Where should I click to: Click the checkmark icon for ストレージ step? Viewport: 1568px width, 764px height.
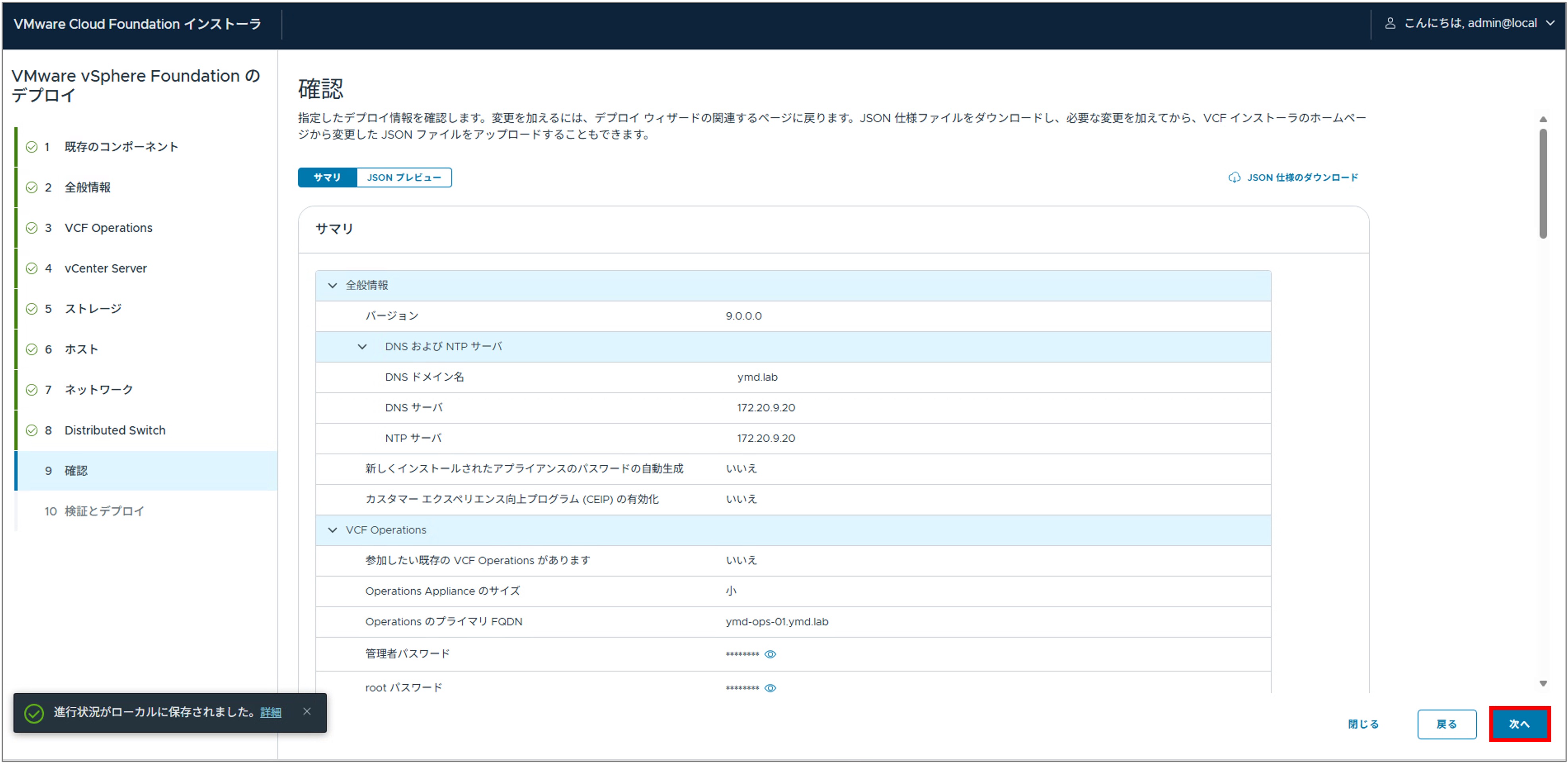pyautogui.click(x=32, y=309)
